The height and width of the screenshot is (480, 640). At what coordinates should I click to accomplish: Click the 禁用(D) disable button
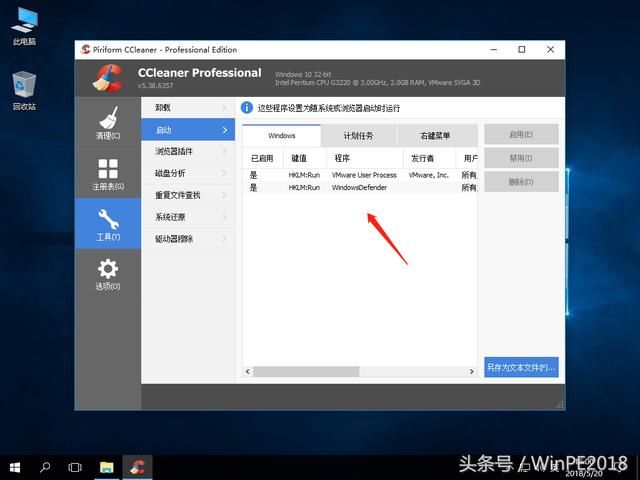[x=521, y=158]
